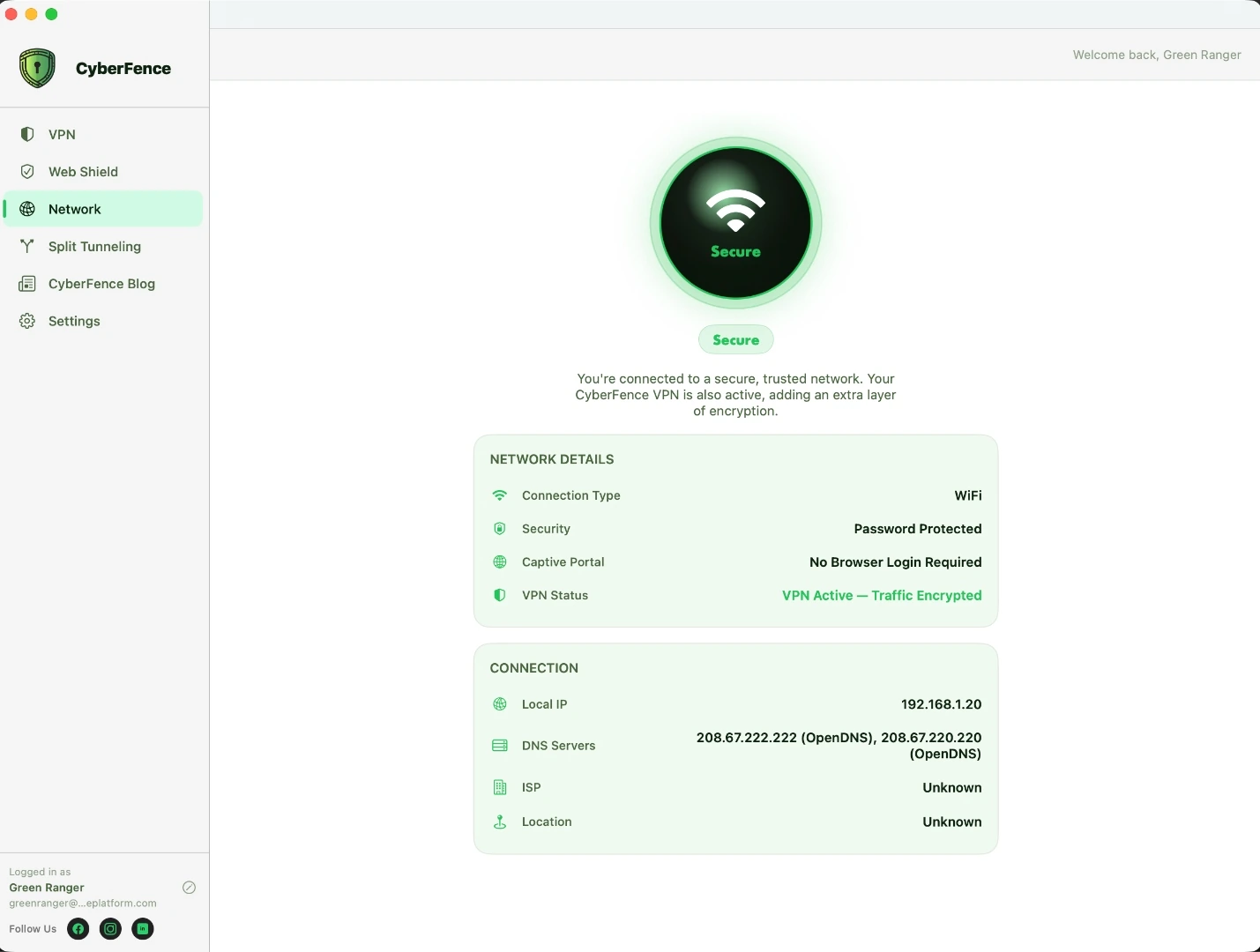
Task: Select the Network globe icon in sidebar
Action: coord(27,209)
